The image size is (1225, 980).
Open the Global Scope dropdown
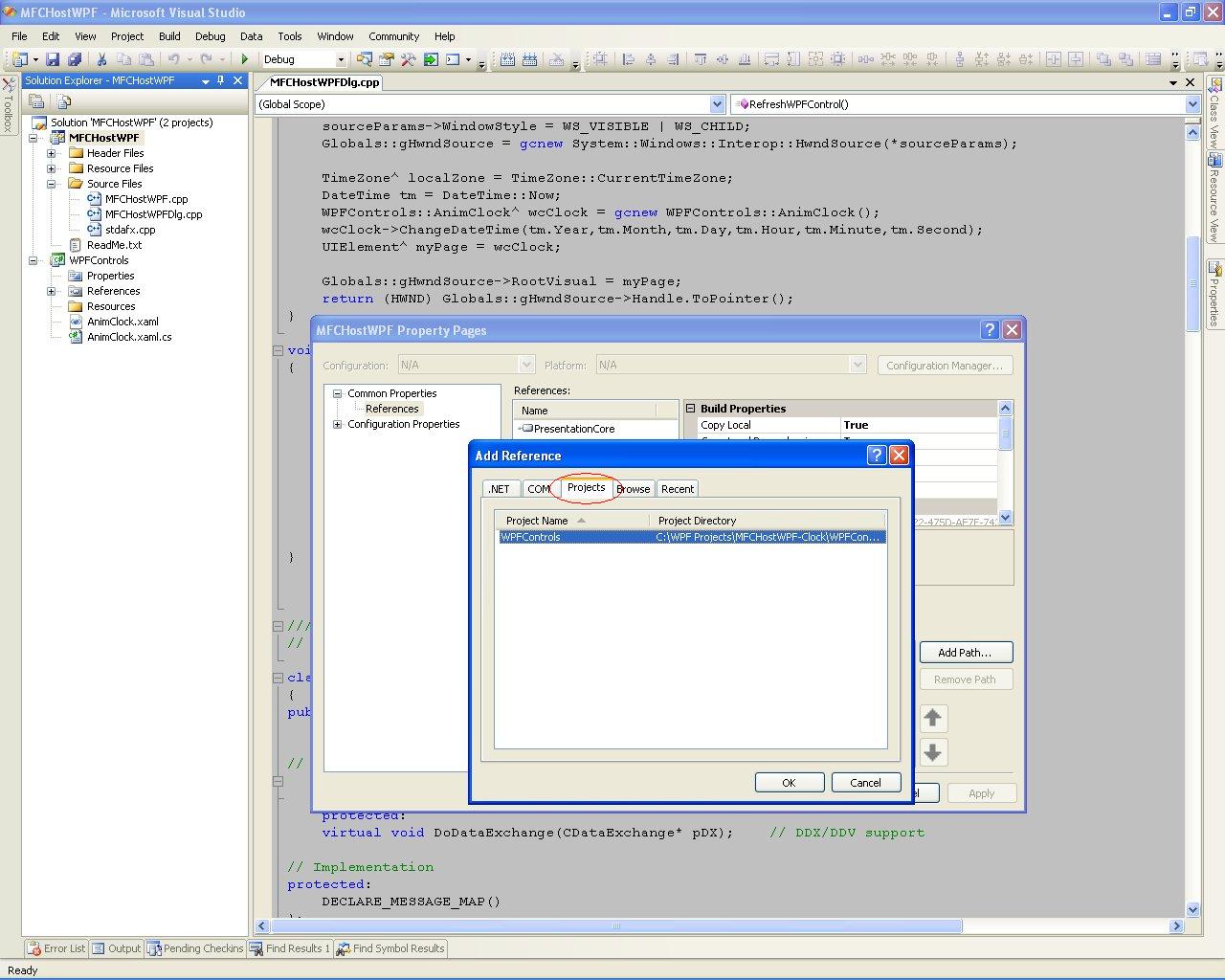coord(718,104)
